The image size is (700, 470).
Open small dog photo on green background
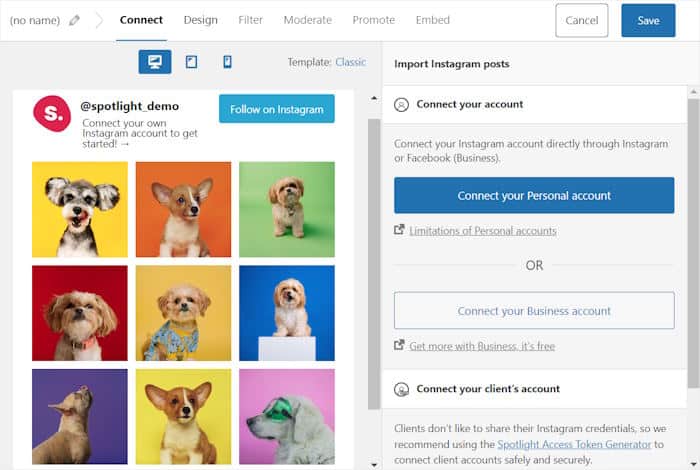coord(287,209)
